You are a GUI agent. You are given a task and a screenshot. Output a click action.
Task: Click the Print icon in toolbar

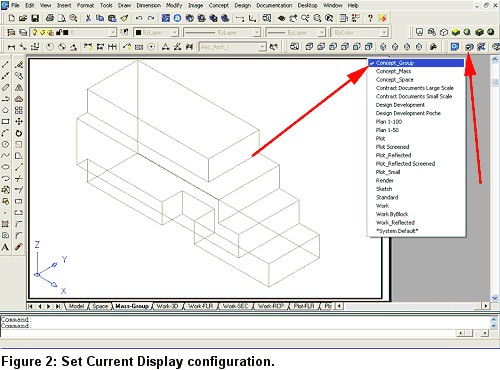50,18
